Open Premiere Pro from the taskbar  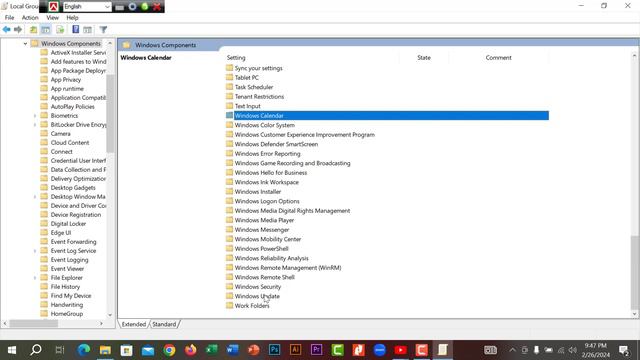(x=317, y=350)
